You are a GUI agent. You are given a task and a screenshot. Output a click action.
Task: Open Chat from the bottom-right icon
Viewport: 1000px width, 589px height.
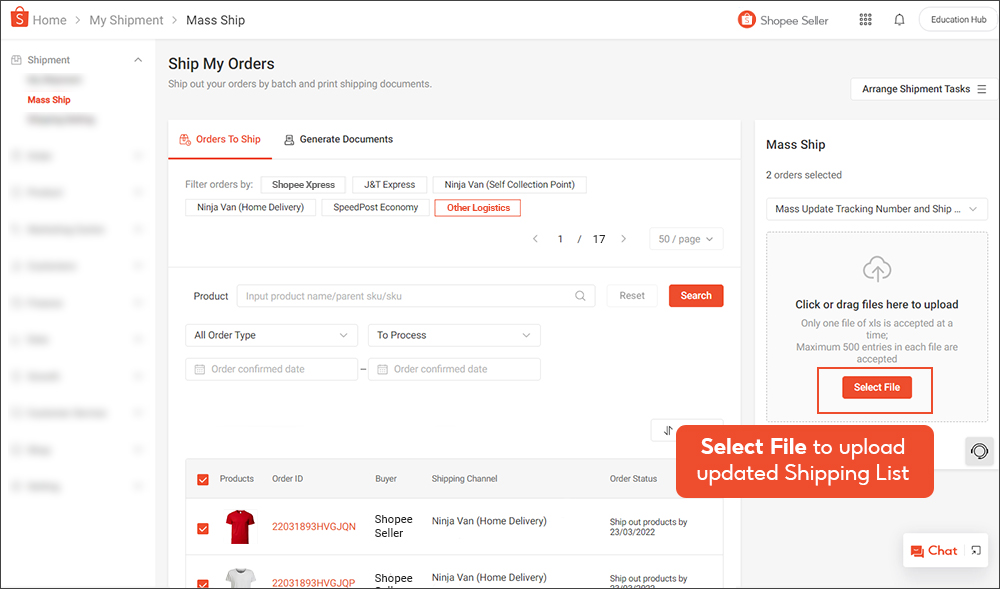[x=940, y=550]
